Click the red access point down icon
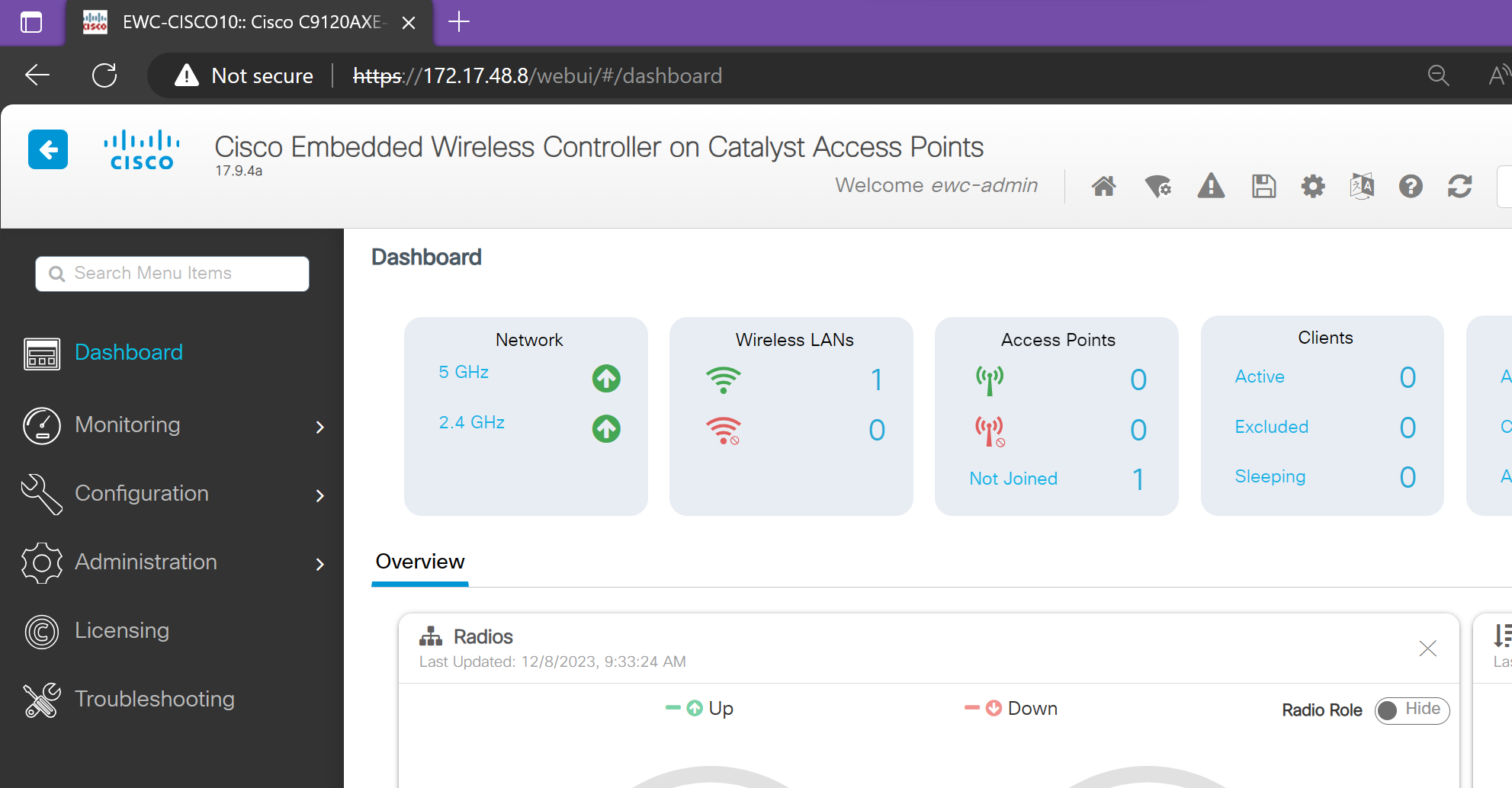 tap(990, 431)
